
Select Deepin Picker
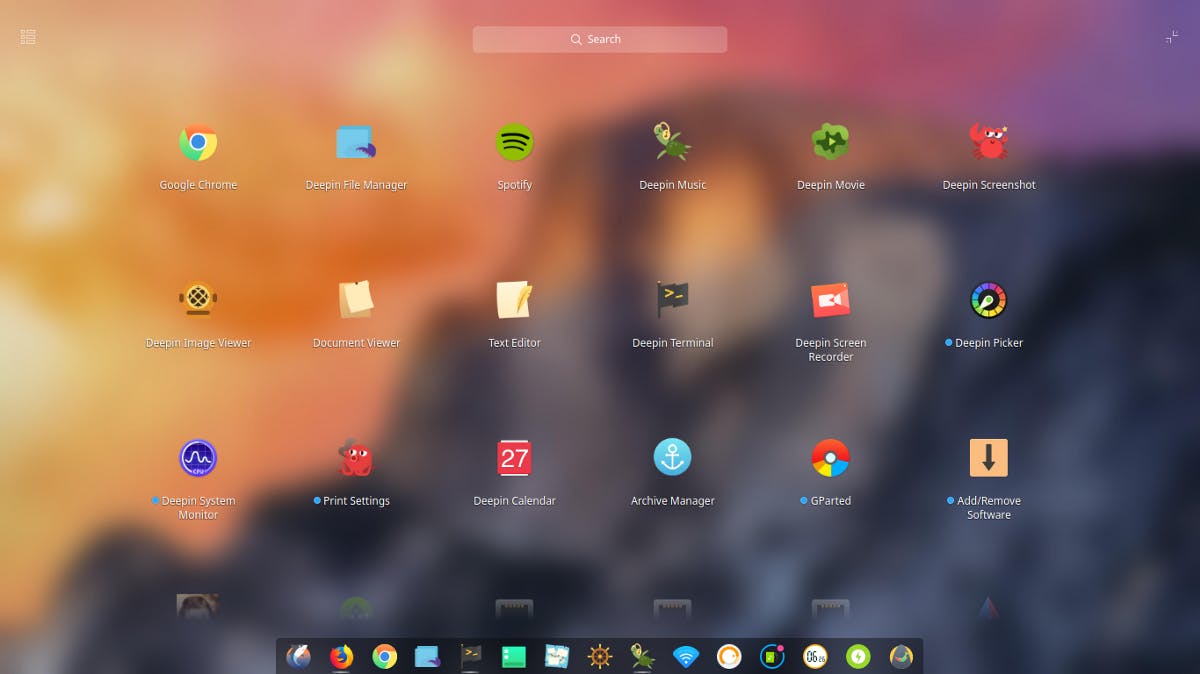click(x=988, y=300)
